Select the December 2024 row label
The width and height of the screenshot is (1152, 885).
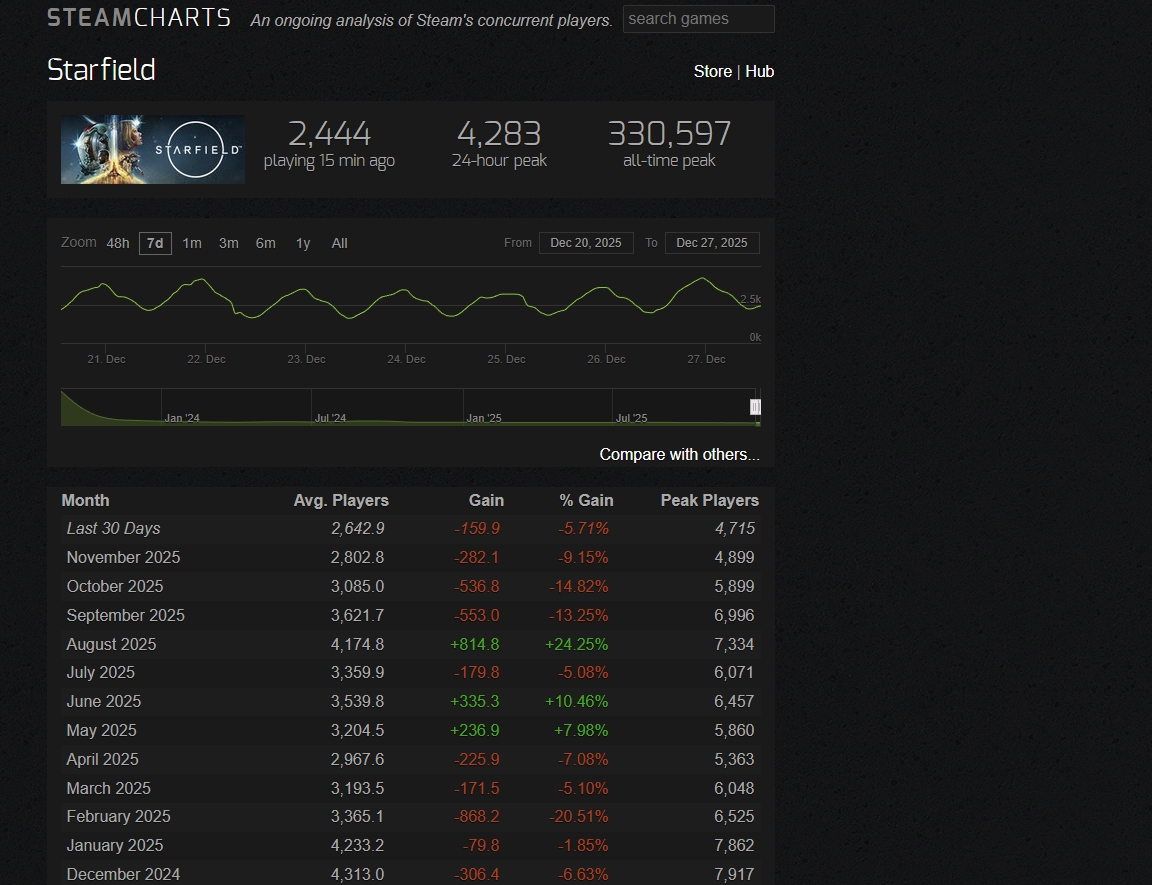click(123, 875)
